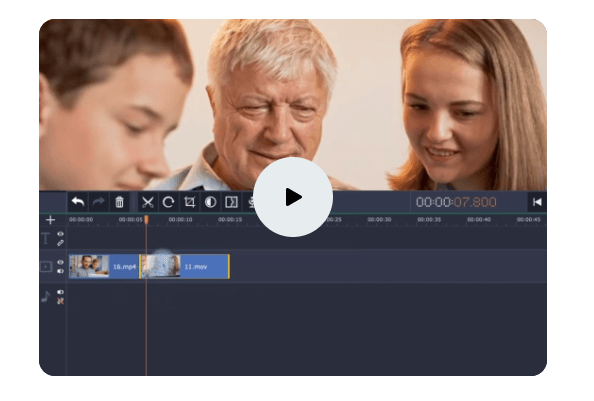Select the 11.mov clip on the timeline
594x401 pixels.
point(186,267)
